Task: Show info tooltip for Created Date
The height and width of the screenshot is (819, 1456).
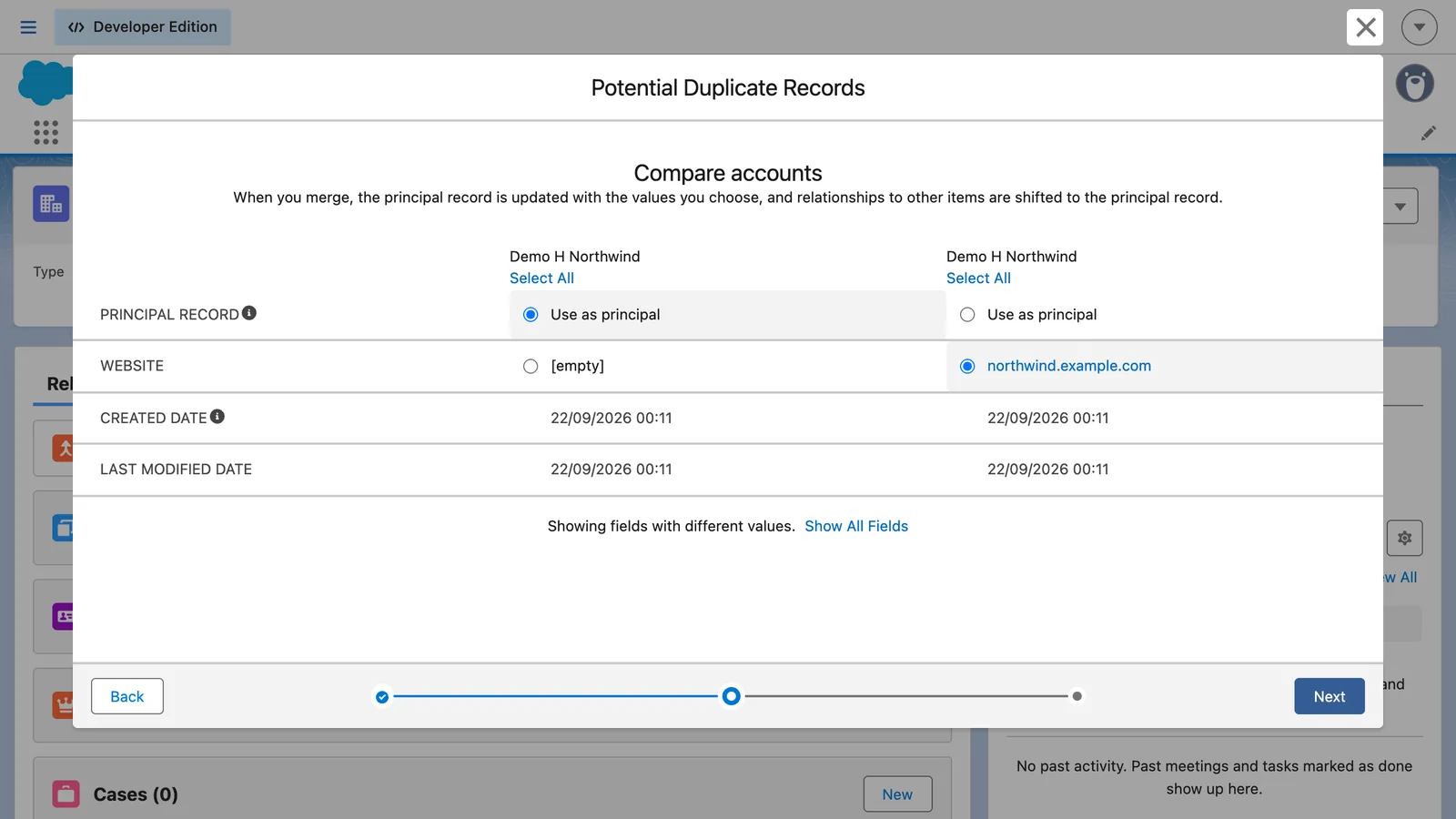Action: [x=217, y=417]
